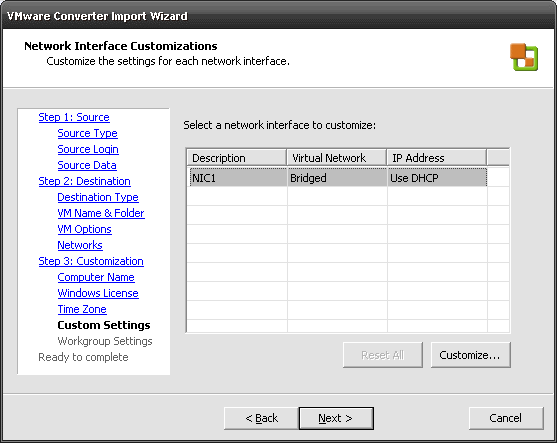Viewport: 557px width, 443px height.
Task: Click the VMware Converter Import Wizard title bar
Action: 278,16
